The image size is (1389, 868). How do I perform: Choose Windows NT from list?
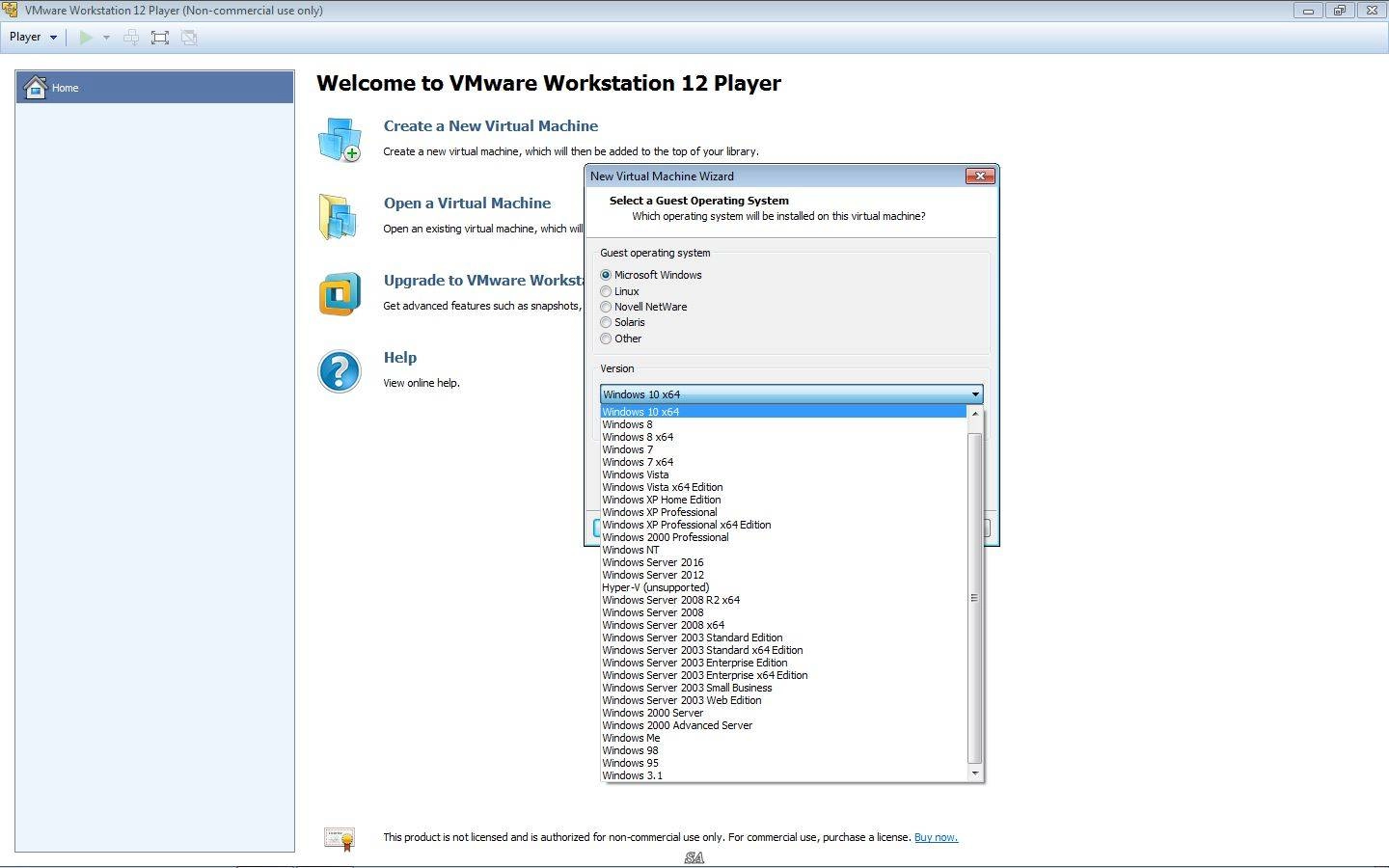tap(783, 550)
